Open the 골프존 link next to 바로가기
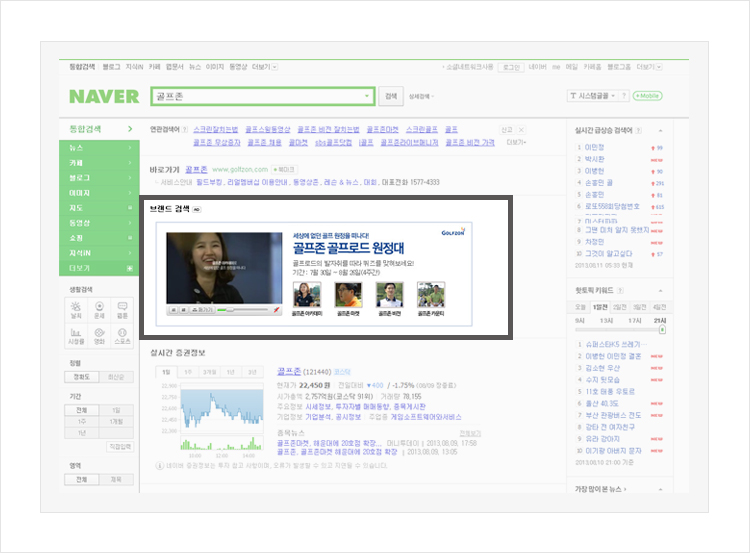Viewport: 750px width, 553px height. 196,169
